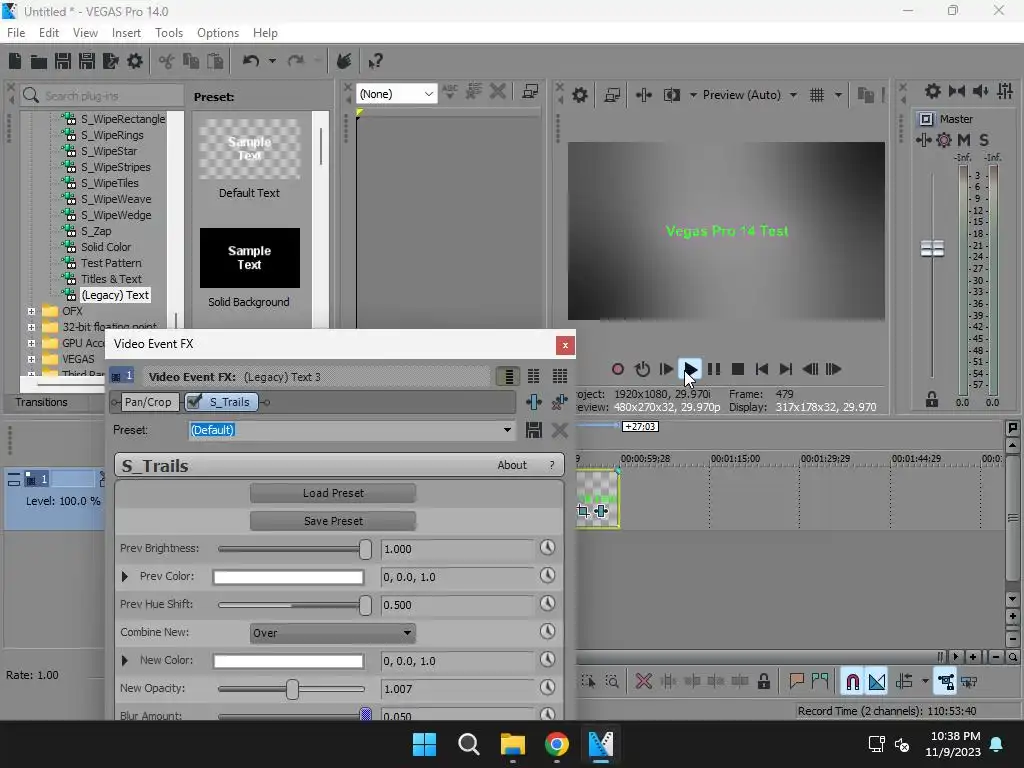
Task: Delete preset X icon in Video Event FX
Action: coord(560,430)
